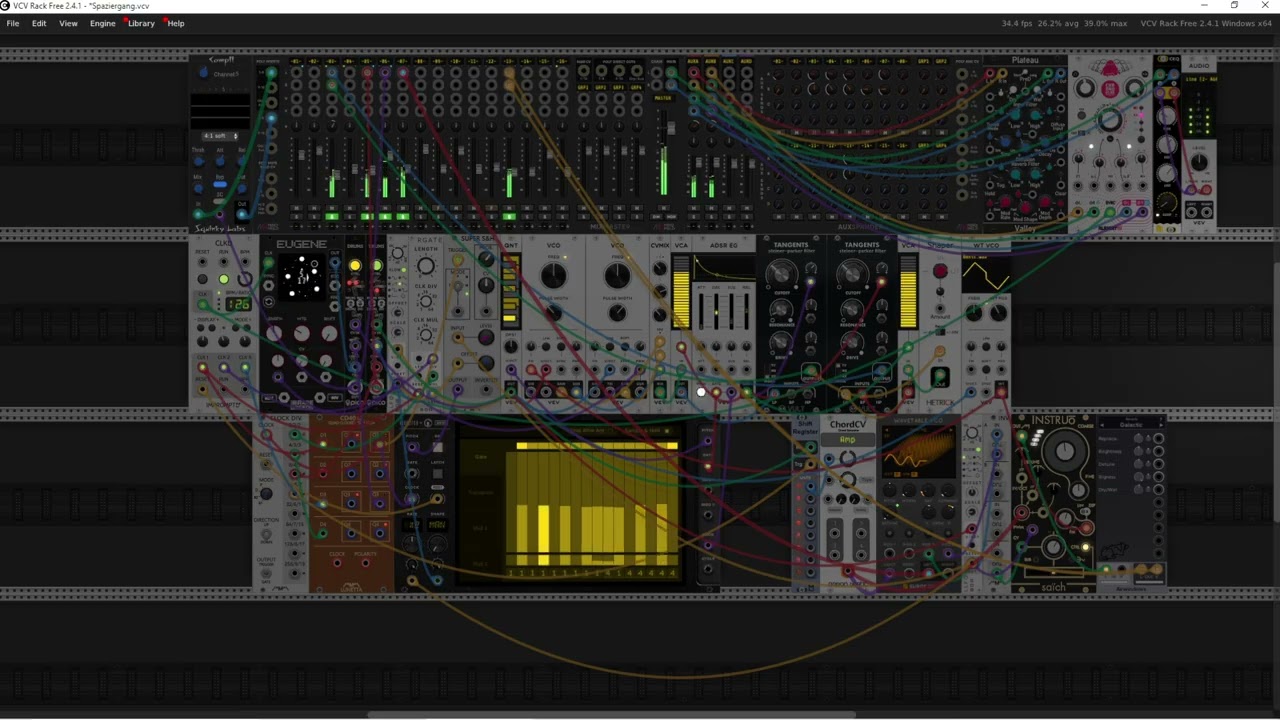Click the frame rate readout in menu bar

coord(1018,23)
